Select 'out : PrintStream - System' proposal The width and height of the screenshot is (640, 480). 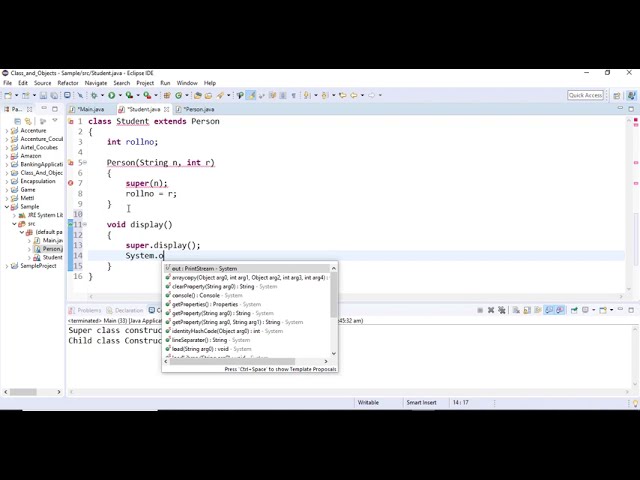(247, 269)
